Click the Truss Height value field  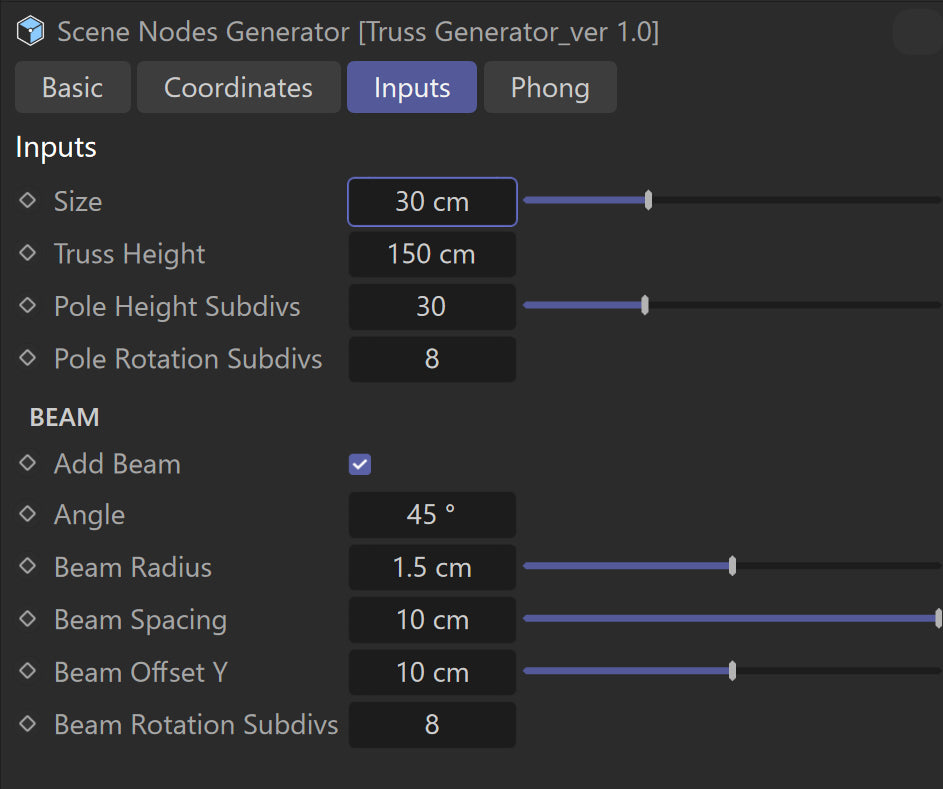pyautogui.click(x=431, y=254)
